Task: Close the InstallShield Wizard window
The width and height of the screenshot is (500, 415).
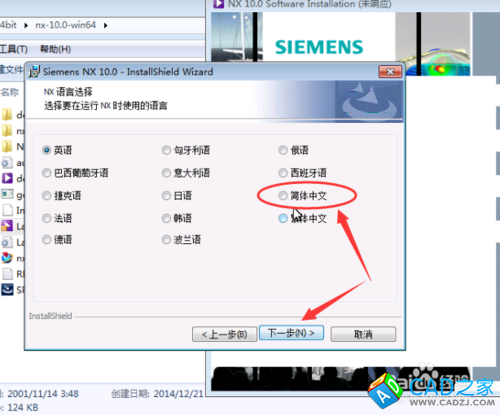Action: coord(390,72)
